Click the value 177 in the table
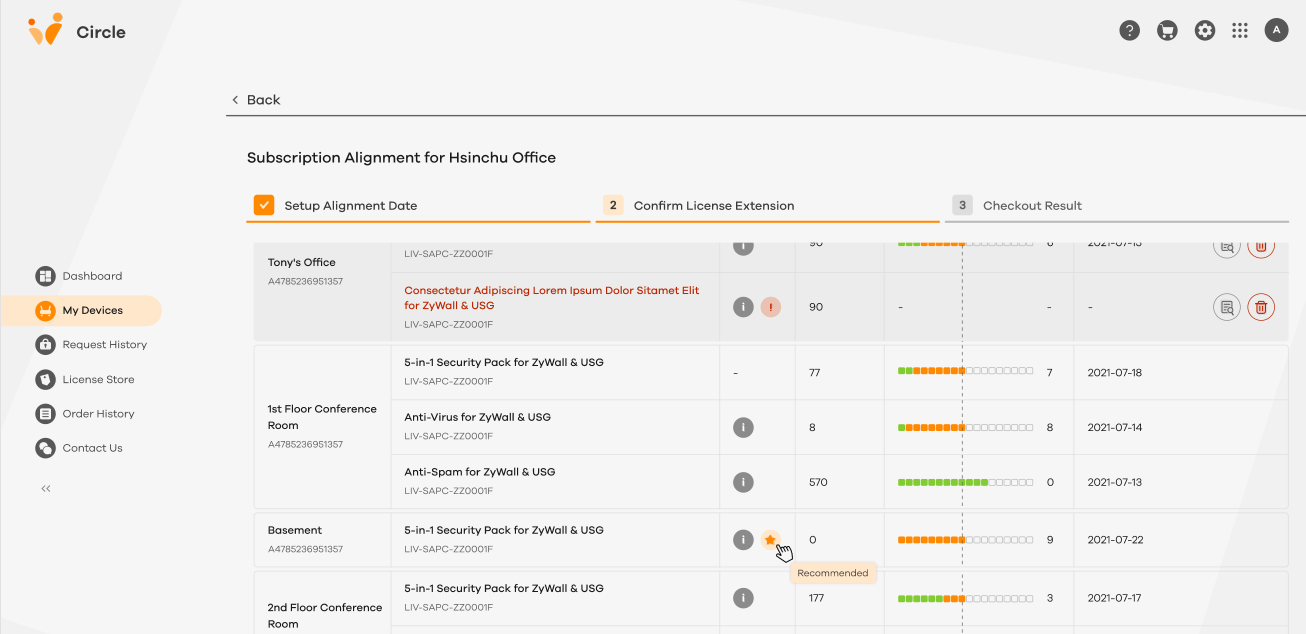The height and width of the screenshot is (634, 1306). (818, 598)
